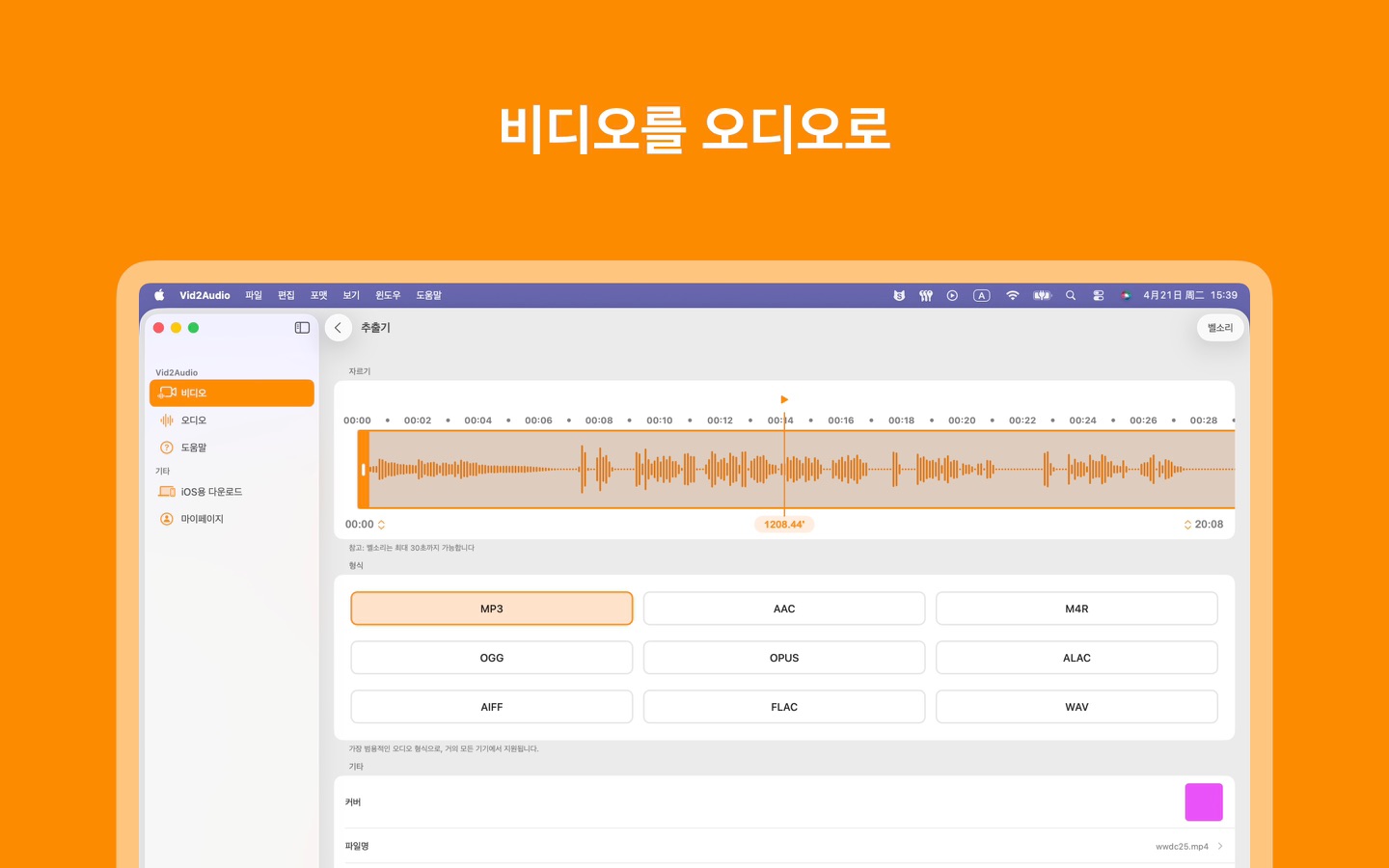Go back with the chevron button
This screenshot has height=868, width=1389.
pos(338,328)
